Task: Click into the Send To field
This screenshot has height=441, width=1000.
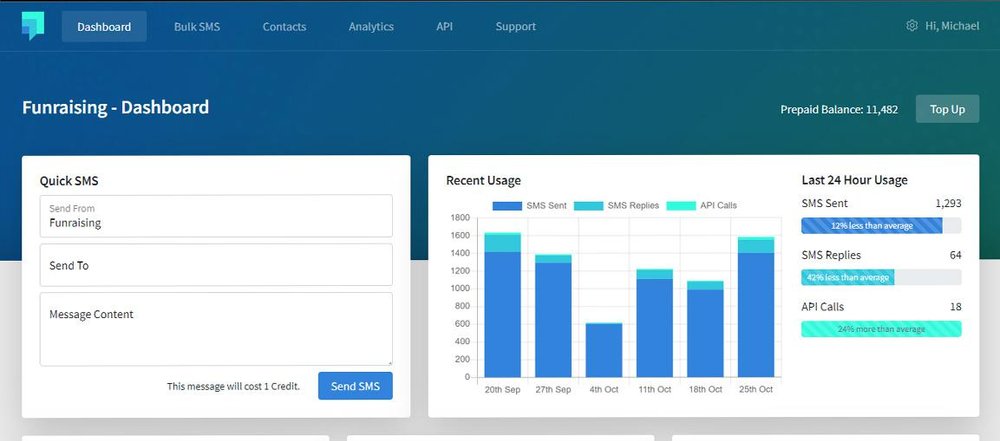Action: (x=216, y=265)
